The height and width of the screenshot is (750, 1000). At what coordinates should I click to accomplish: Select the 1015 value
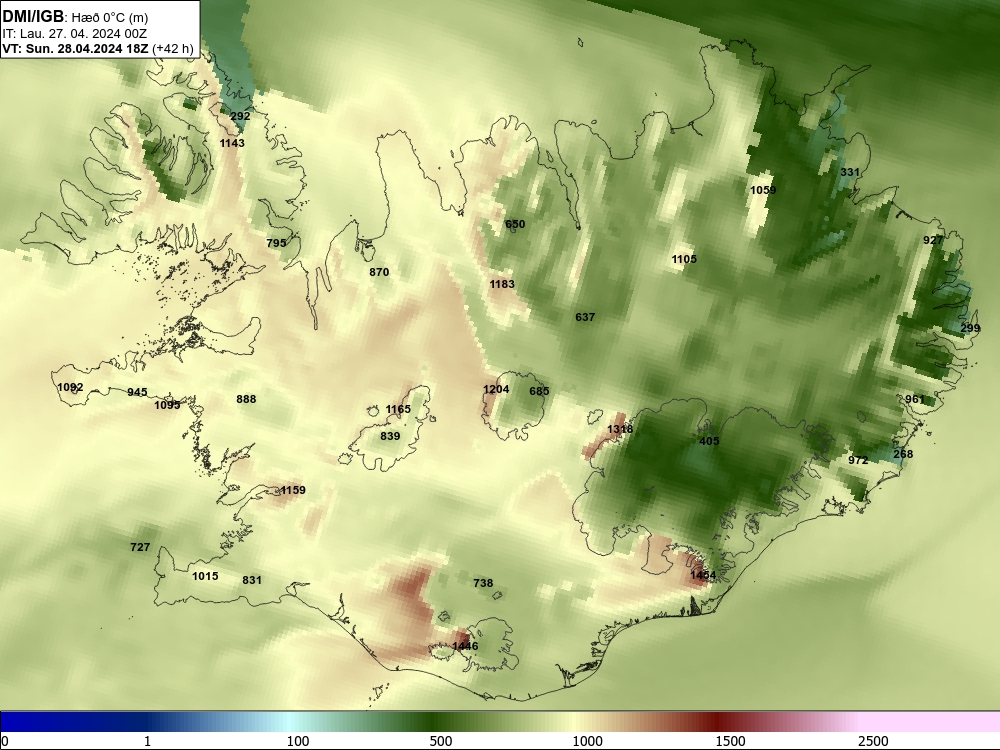[205, 576]
